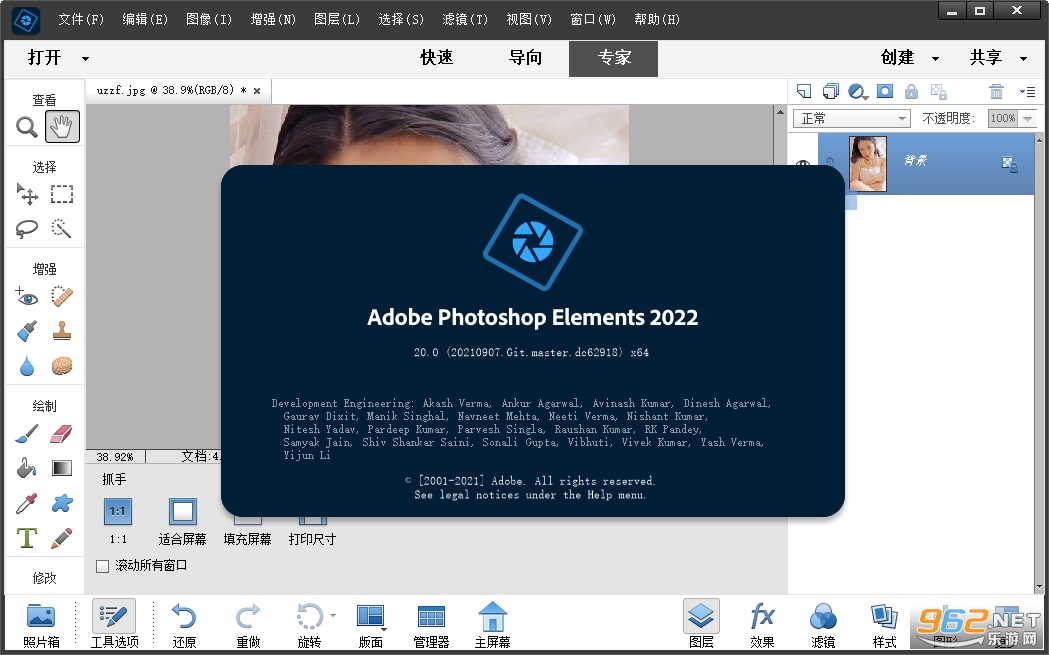Enable 滚动所有窗口 checkbox
Image resolution: width=1049 pixels, height=655 pixels.
tap(102, 566)
